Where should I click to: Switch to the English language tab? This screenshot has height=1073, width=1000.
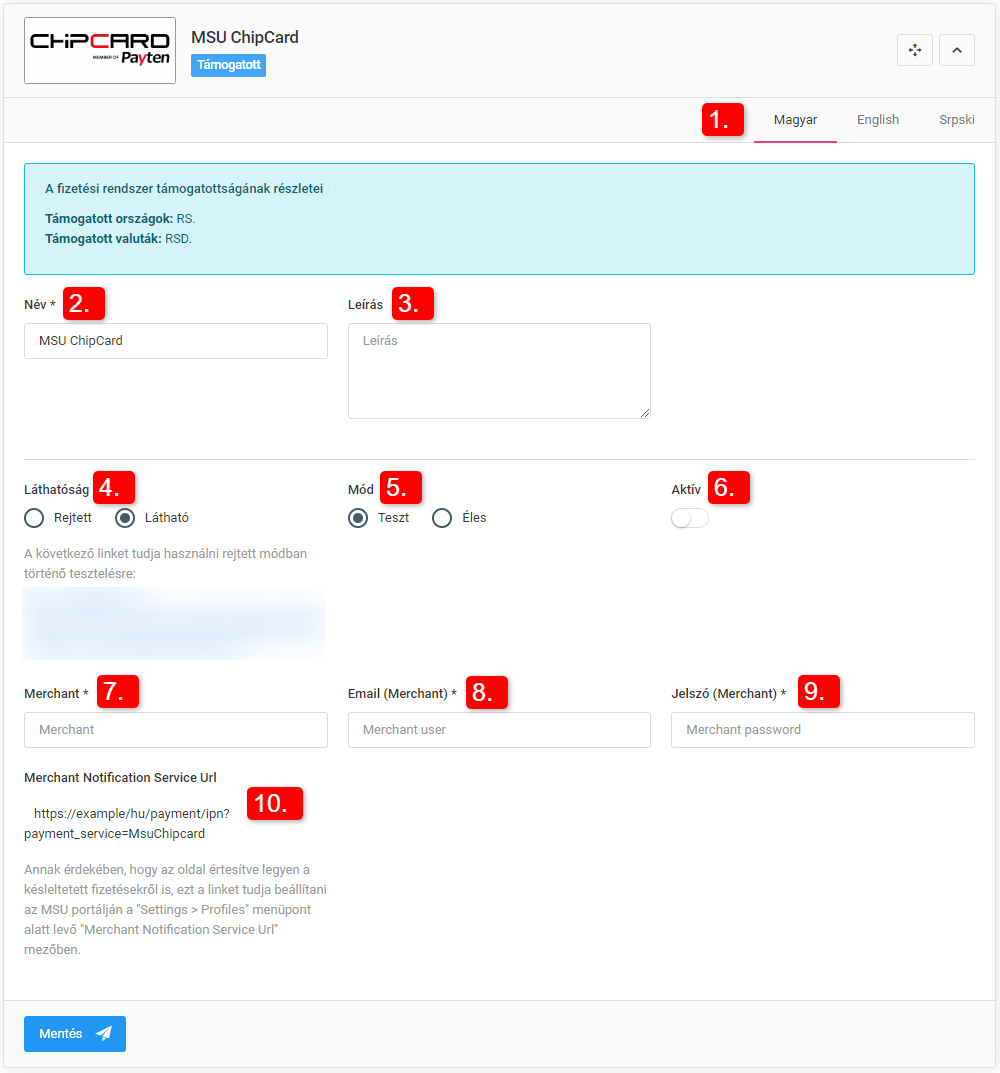877,120
